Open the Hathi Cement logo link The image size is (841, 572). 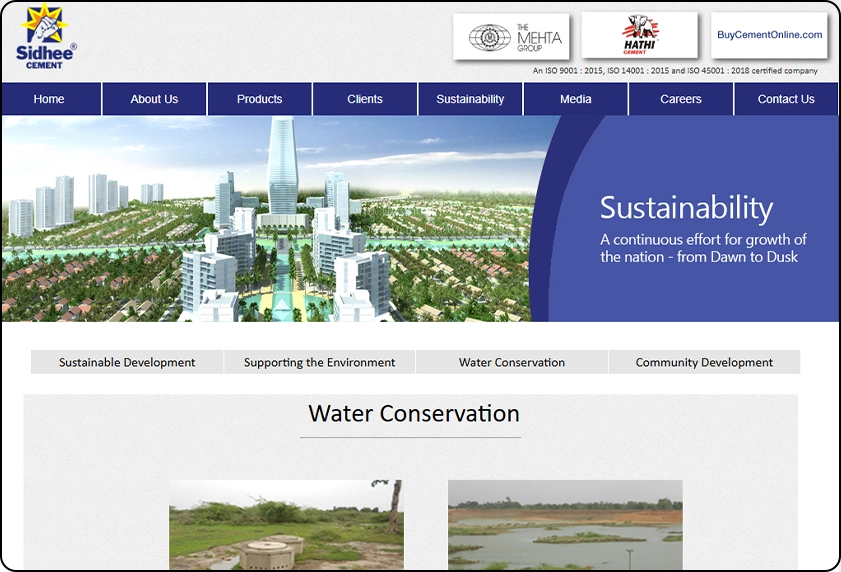pos(639,36)
